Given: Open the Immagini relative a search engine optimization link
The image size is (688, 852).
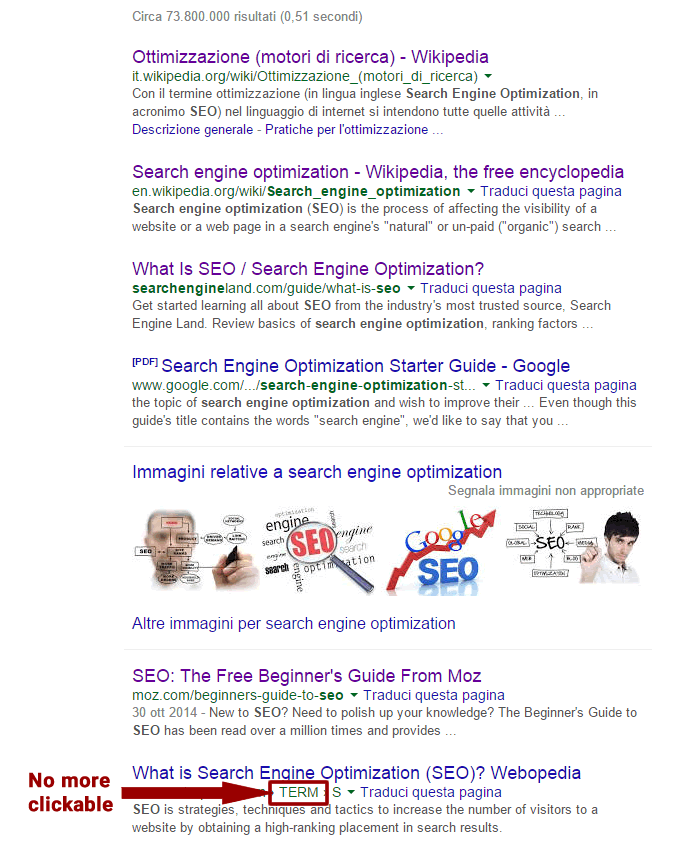Looking at the screenshot, I should point(317,472).
